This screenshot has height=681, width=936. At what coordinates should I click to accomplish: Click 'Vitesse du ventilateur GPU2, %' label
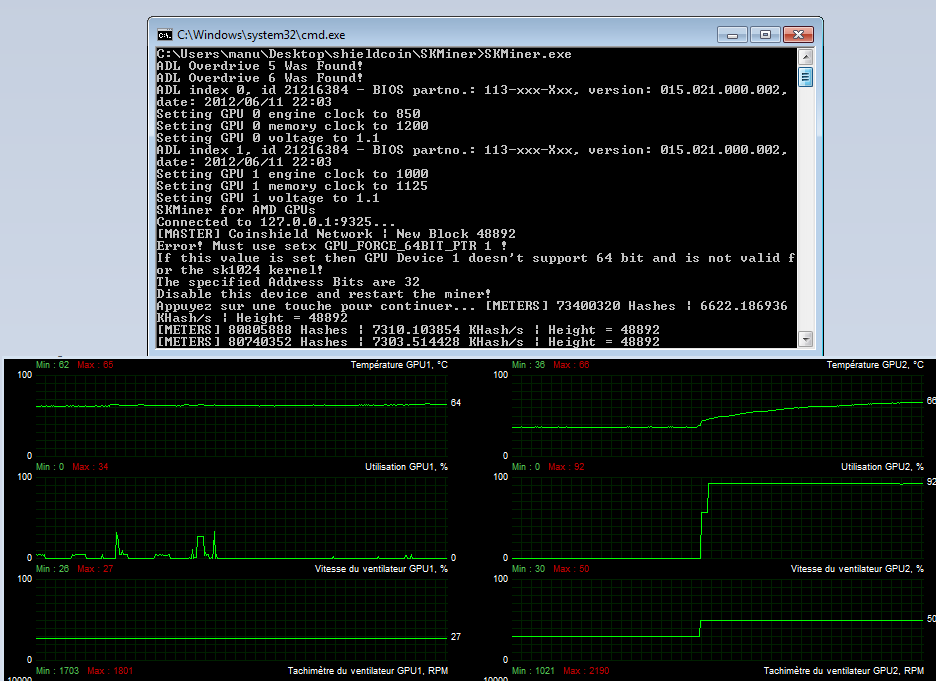pos(857,569)
